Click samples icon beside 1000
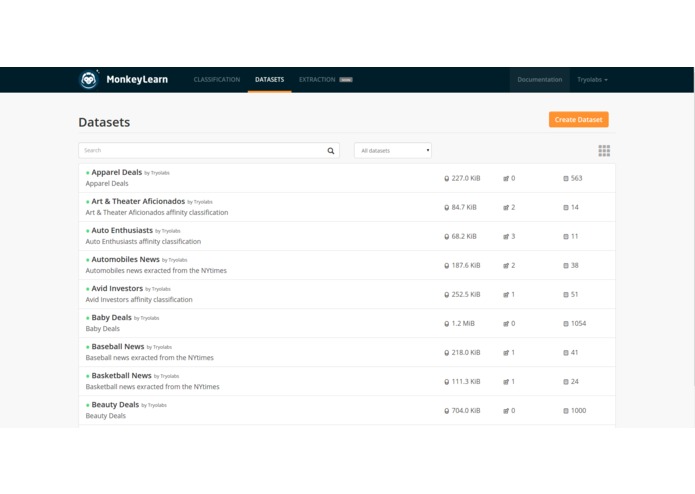Screen dimensions: 695x494 [566, 411]
